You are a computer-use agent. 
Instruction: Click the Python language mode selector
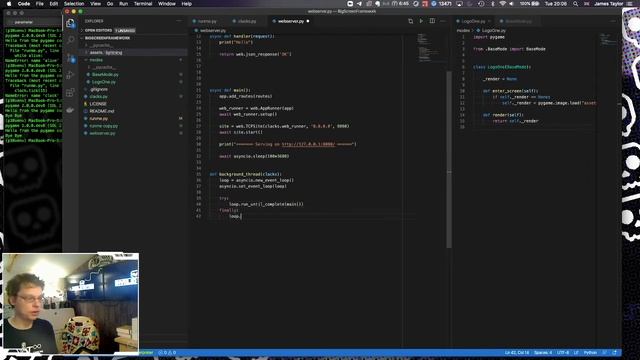point(590,353)
